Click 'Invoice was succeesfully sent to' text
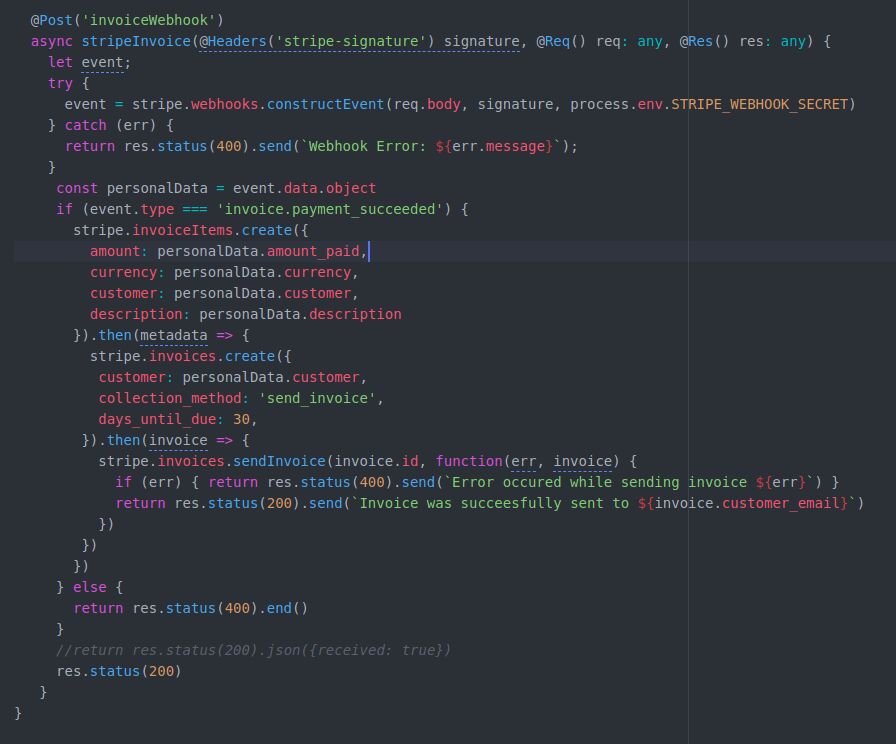 coord(494,503)
